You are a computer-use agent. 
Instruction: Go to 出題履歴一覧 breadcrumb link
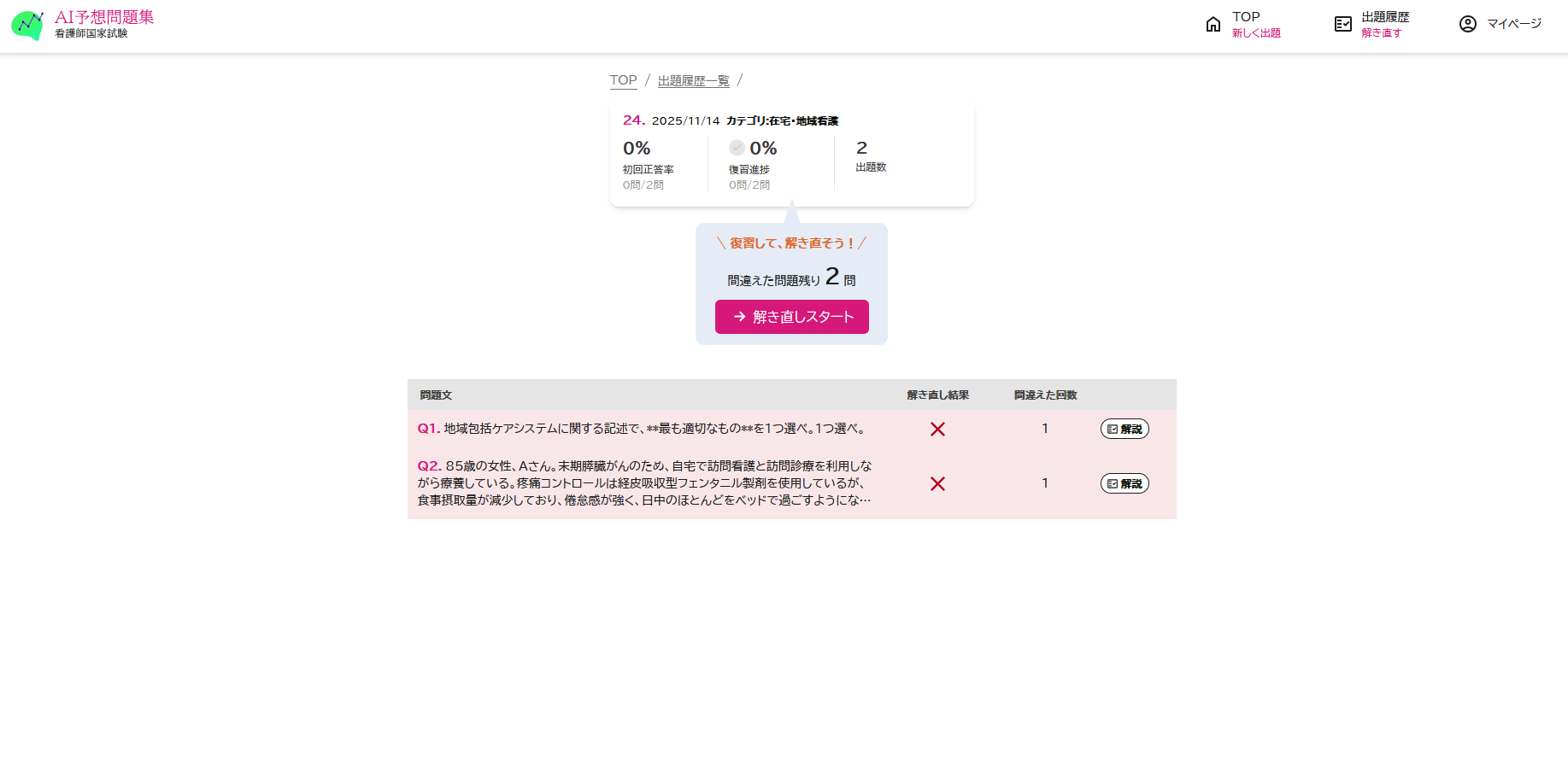(694, 80)
